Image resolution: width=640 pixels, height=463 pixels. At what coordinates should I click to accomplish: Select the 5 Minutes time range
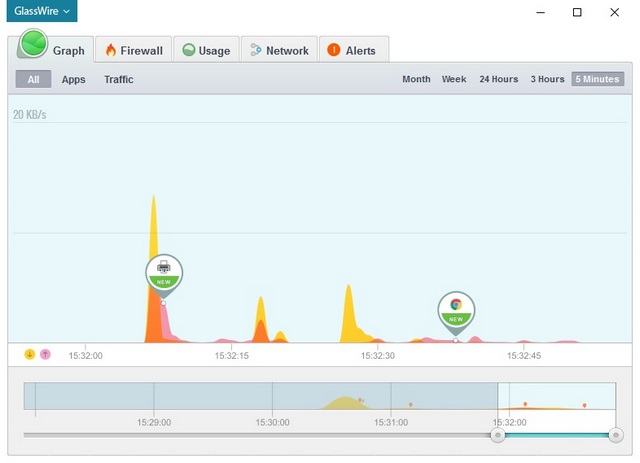point(597,79)
